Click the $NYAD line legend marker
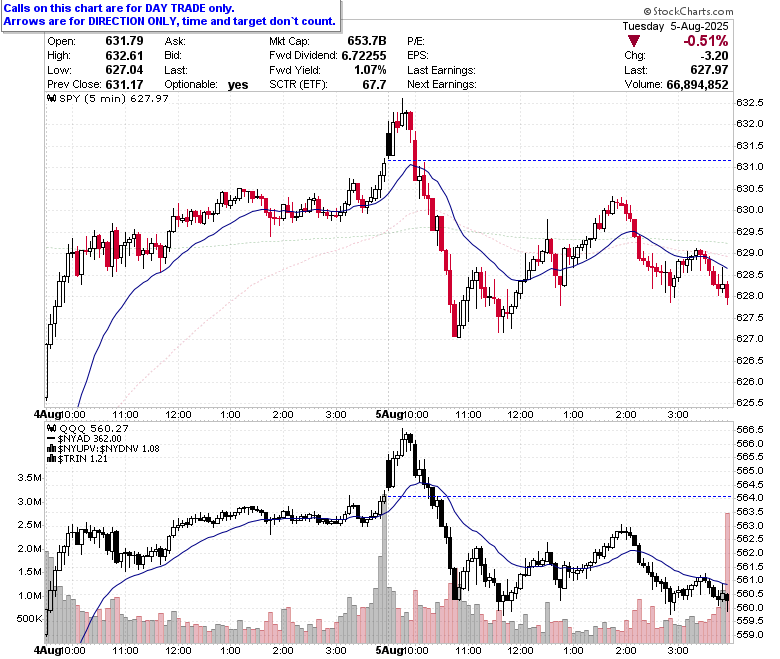 pyautogui.click(x=51, y=439)
